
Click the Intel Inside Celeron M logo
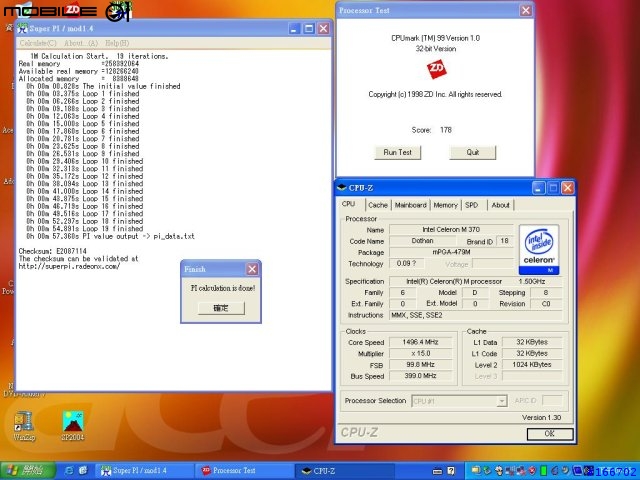(x=539, y=249)
